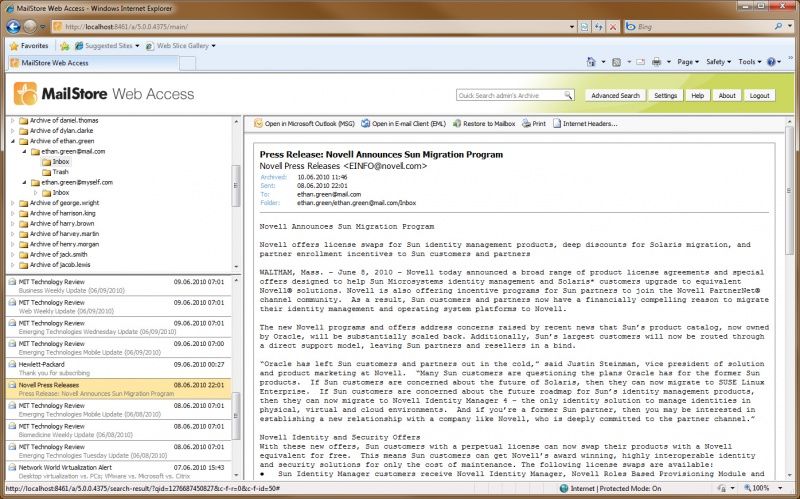Click the Advanced Search button
The image size is (800, 499).
pos(615,95)
